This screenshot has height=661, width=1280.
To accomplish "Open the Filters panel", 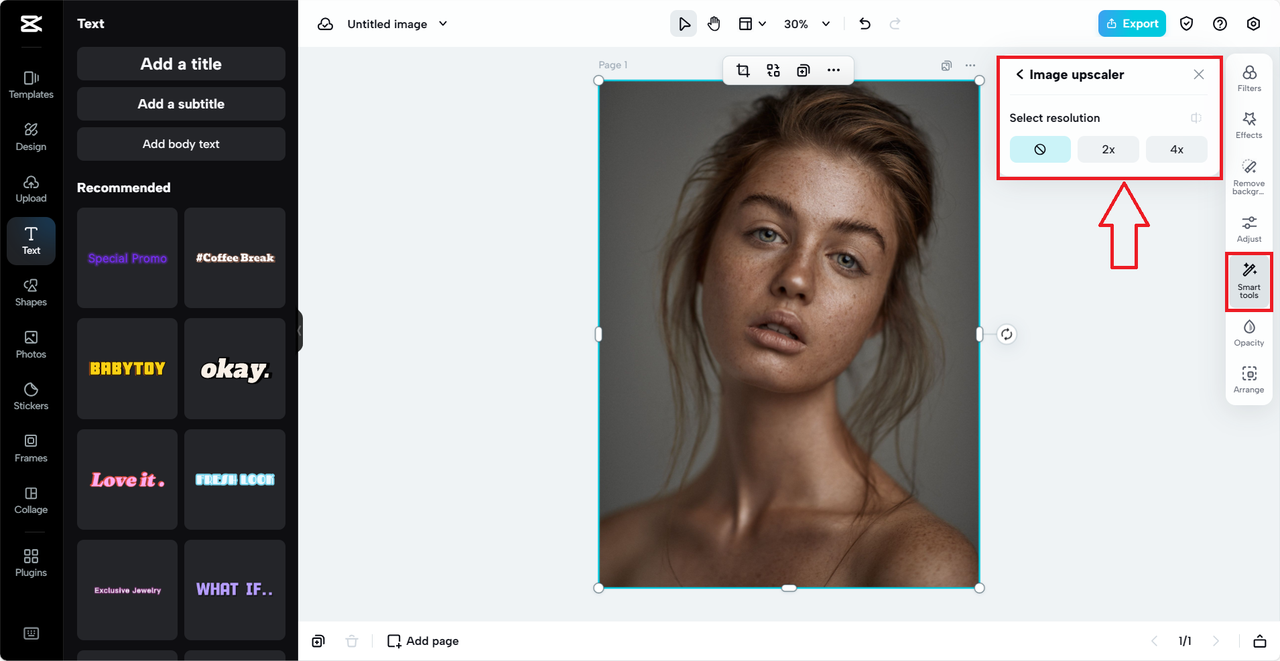I will [1249, 78].
